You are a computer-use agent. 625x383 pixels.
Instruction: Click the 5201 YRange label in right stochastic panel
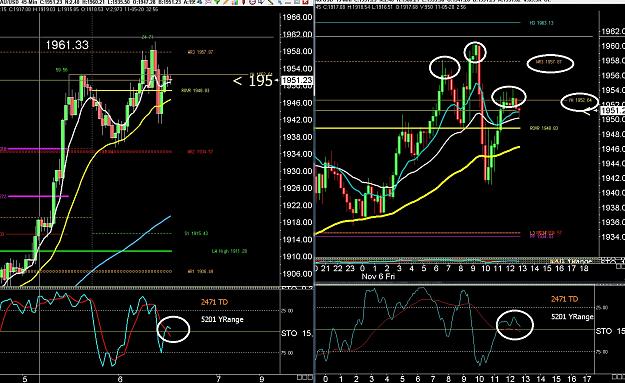[572, 317]
